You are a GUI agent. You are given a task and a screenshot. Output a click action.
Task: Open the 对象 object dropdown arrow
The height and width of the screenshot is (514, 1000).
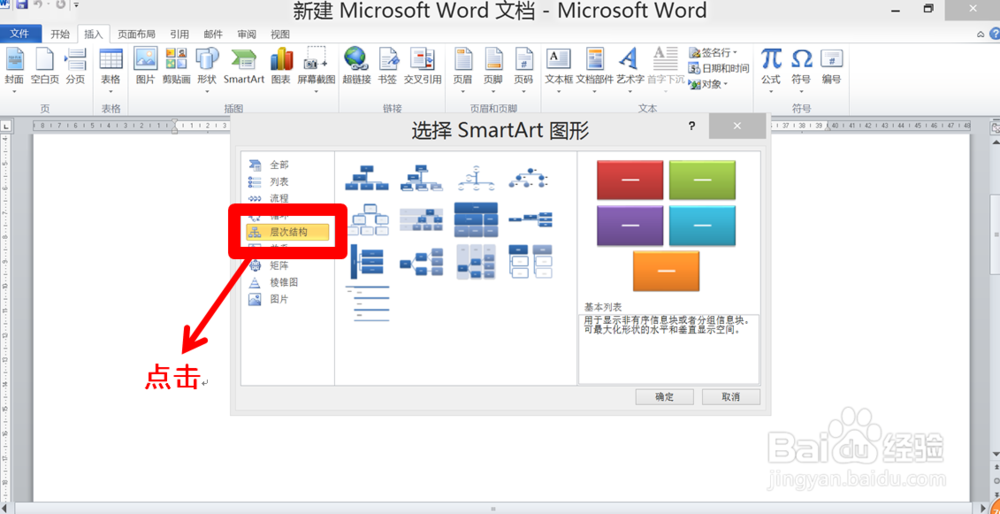(x=726, y=84)
